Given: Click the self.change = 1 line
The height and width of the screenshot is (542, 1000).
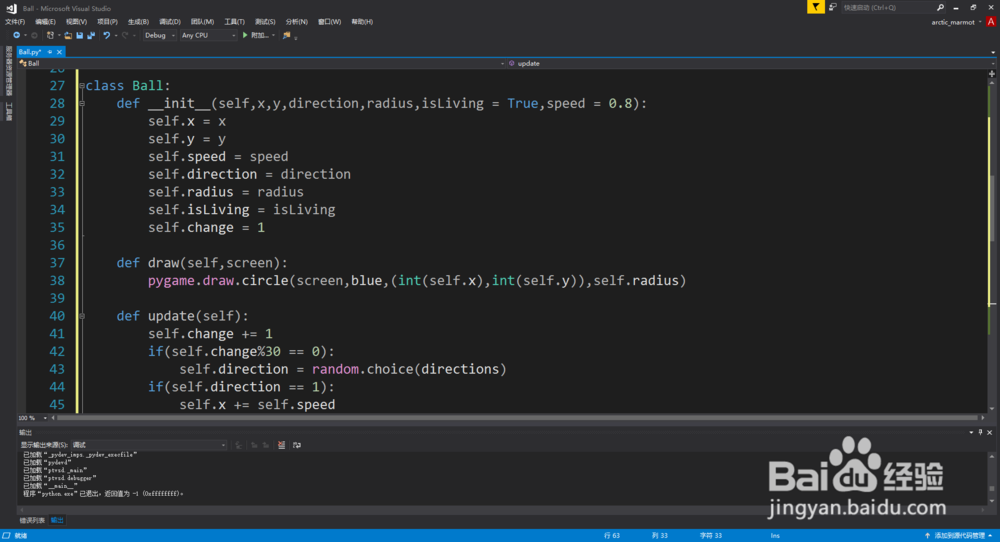Looking at the screenshot, I should (x=207, y=228).
